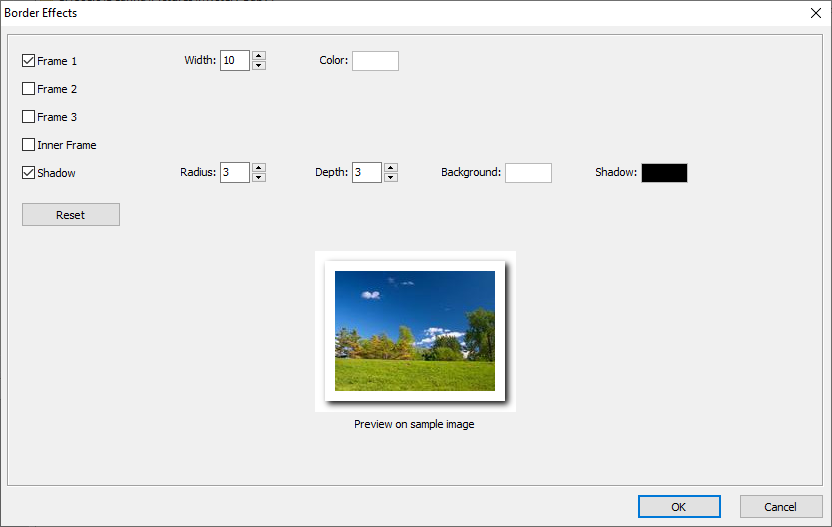Click the 'Preview on sample image' caption
This screenshot has height=527, width=832.
pyautogui.click(x=414, y=424)
